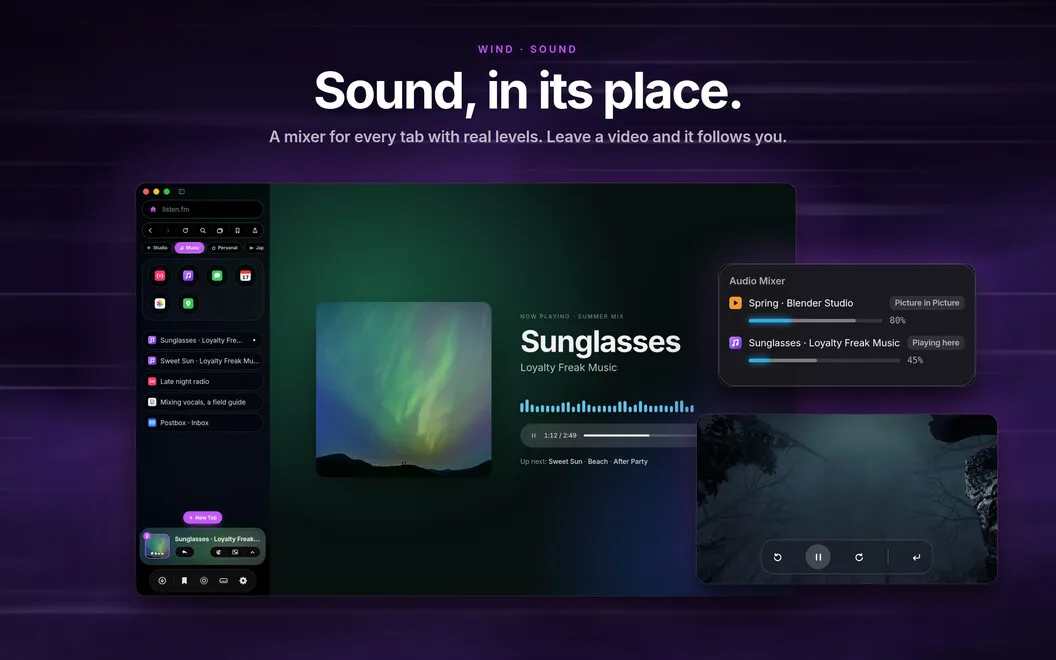
Task: Open the purple Music pinned app
Action: coord(189,275)
